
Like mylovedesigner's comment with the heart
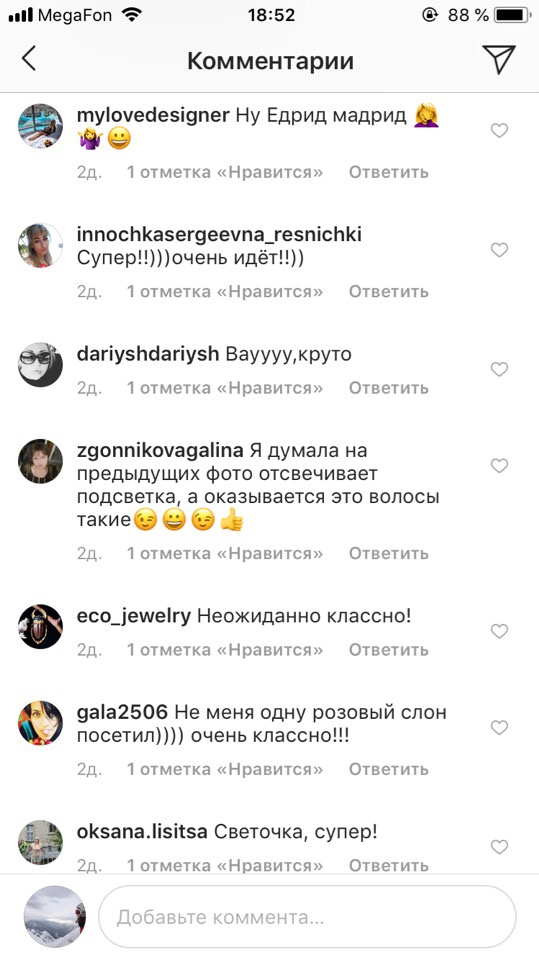[x=500, y=130]
